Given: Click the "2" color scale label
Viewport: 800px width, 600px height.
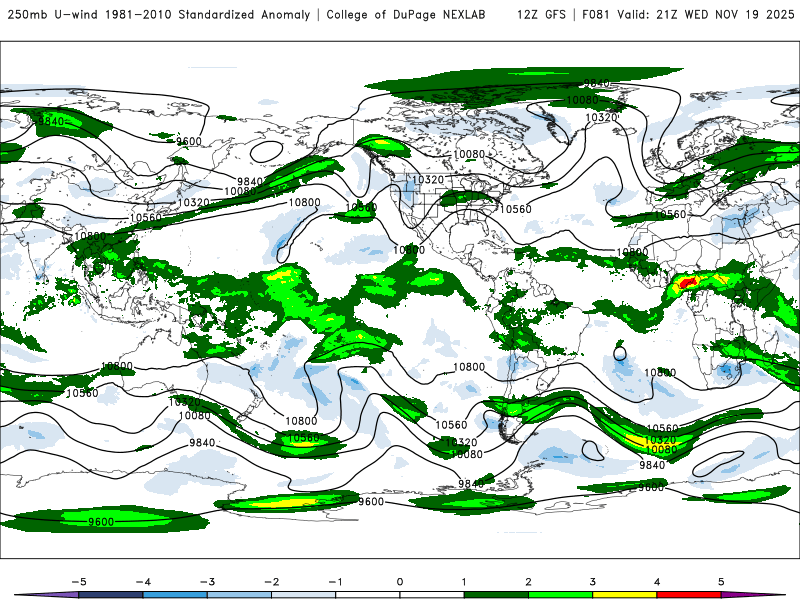Looking at the screenshot, I should [x=528, y=582].
